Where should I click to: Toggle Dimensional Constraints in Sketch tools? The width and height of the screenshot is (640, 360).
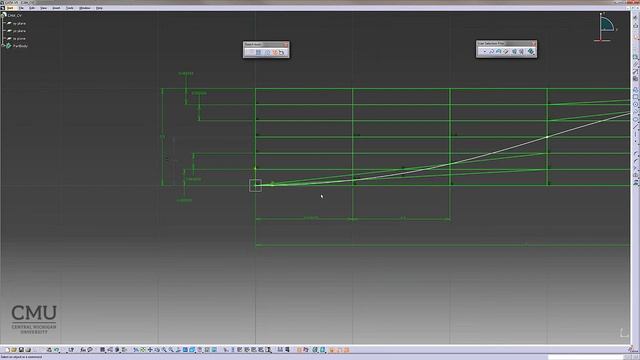281,53
